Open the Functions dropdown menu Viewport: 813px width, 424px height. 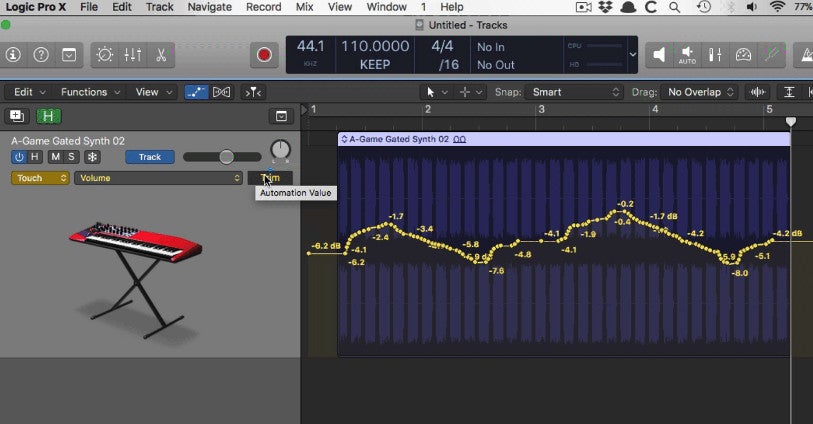point(90,92)
